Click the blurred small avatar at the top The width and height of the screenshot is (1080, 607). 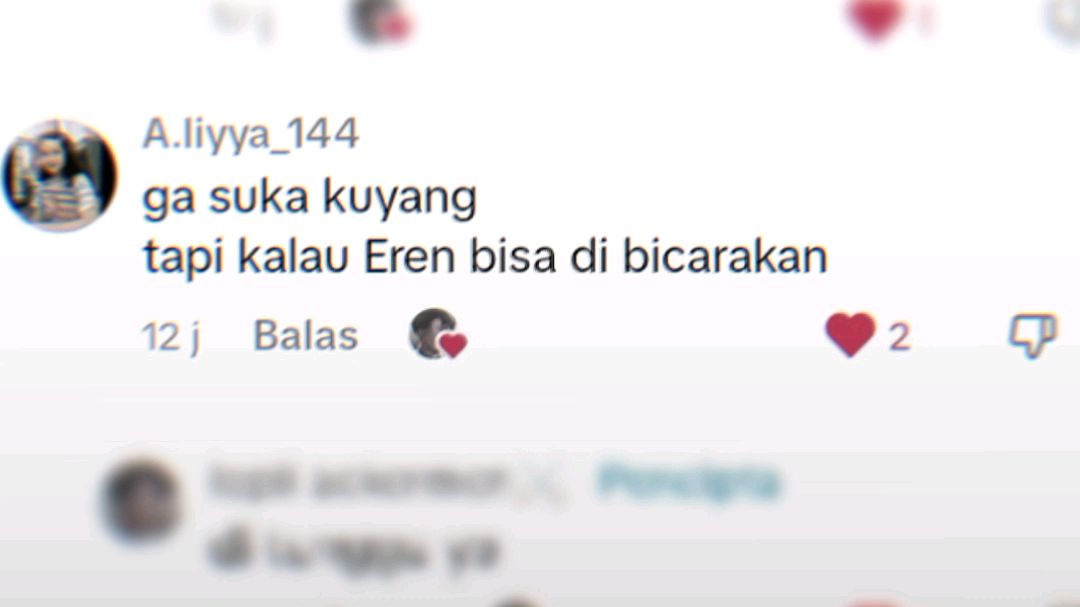pos(381,19)
